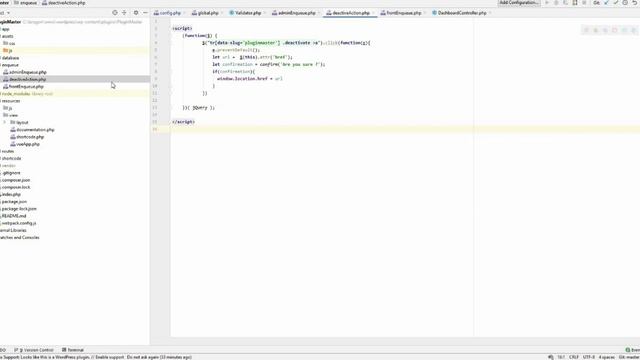Viewport: 640px width, 360px height.
Task: Select Scratches and Consoles node
Action: 20,238
